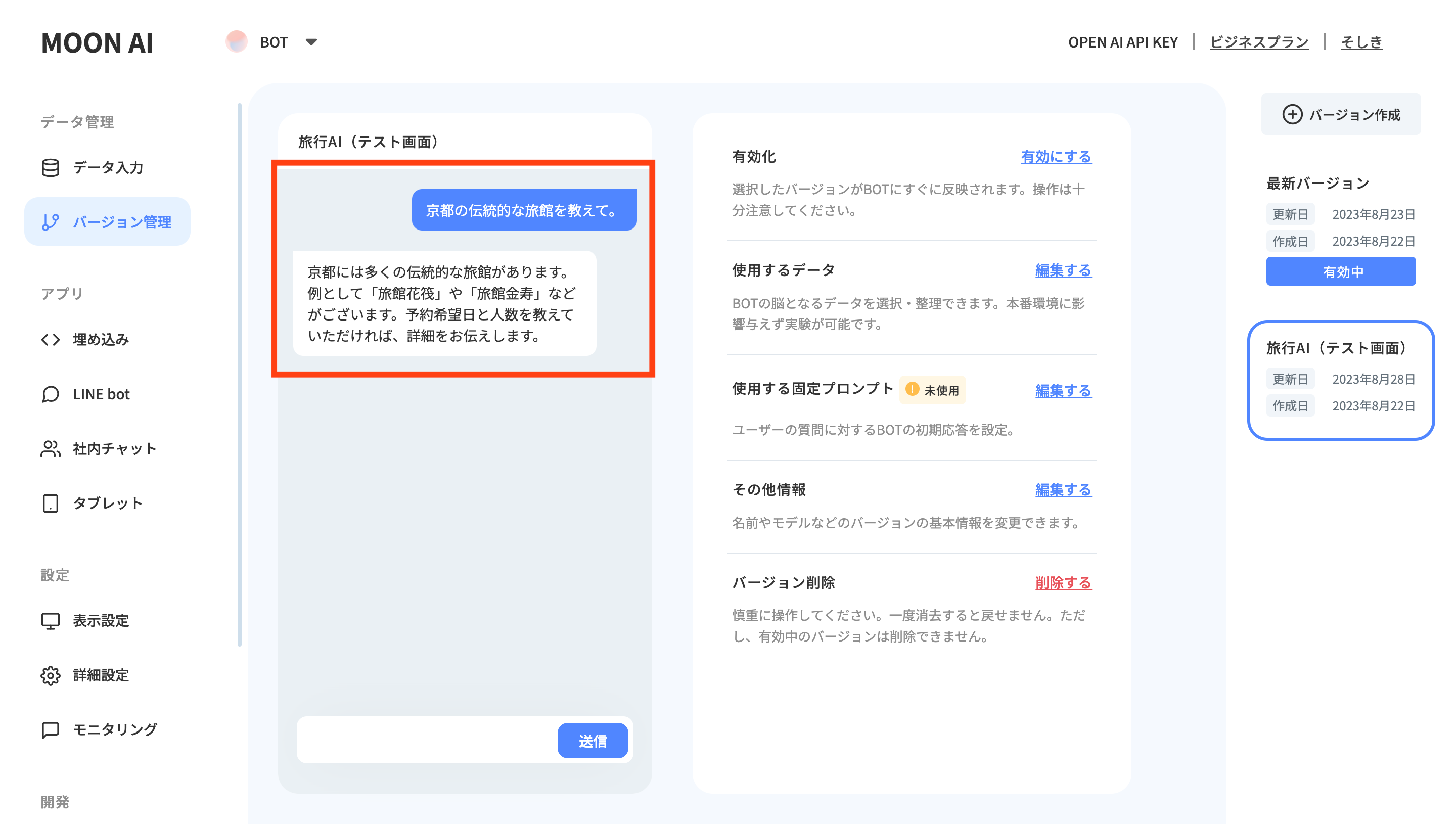Click the BOT avatar circle
1456x824 pixels.
[x=237, y=42]
